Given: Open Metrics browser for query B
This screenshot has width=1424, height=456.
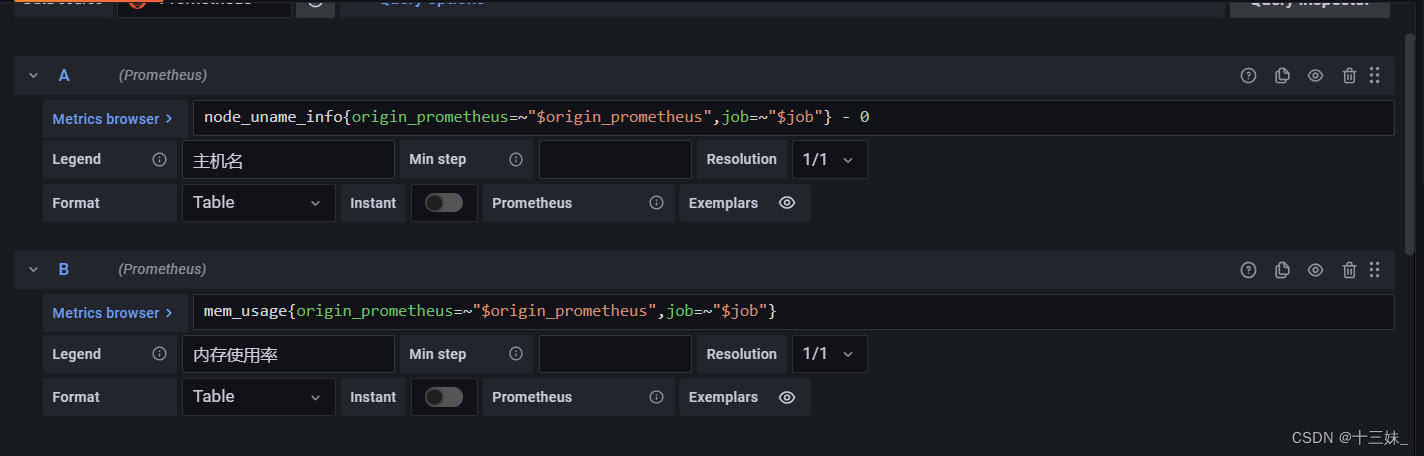Looking at the screenshot, I should (112, 313).
